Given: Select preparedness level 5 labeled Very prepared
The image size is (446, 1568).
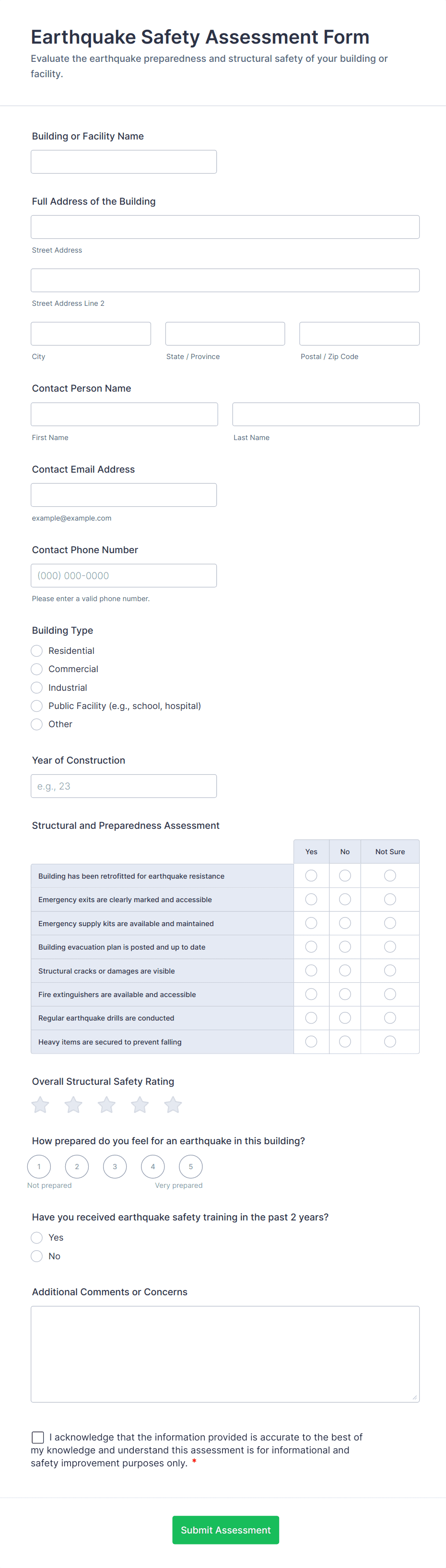Looking at the screenshot, I should tap(190, 1166).
